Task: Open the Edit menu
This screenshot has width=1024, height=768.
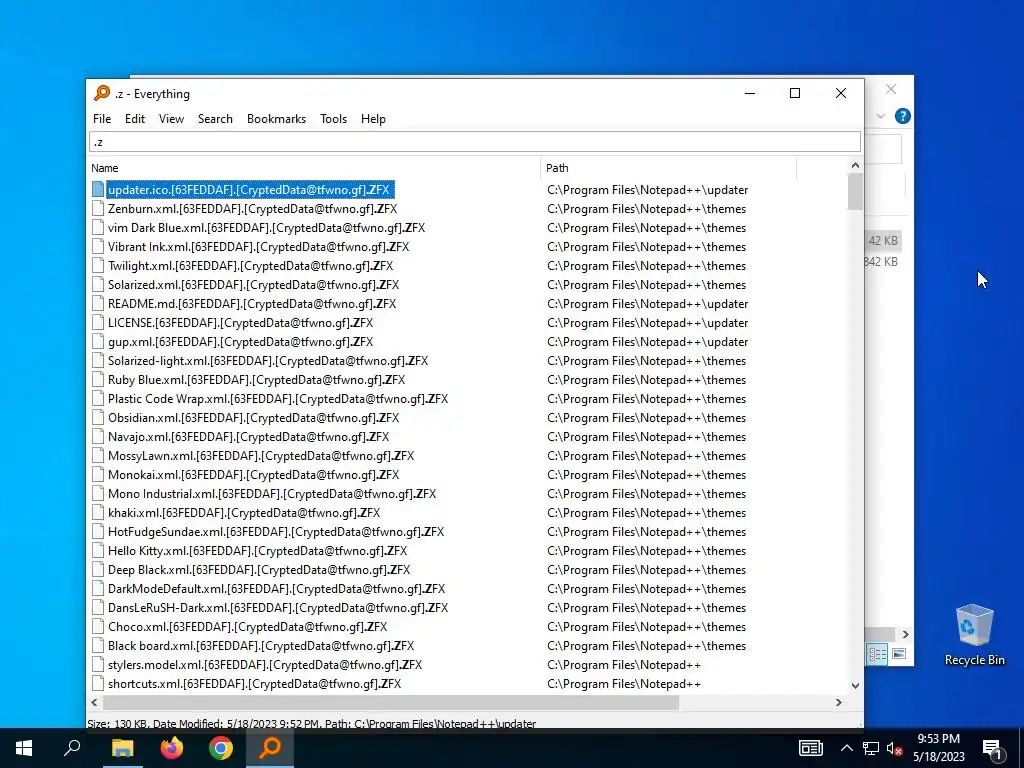Action: coord(135,119)
